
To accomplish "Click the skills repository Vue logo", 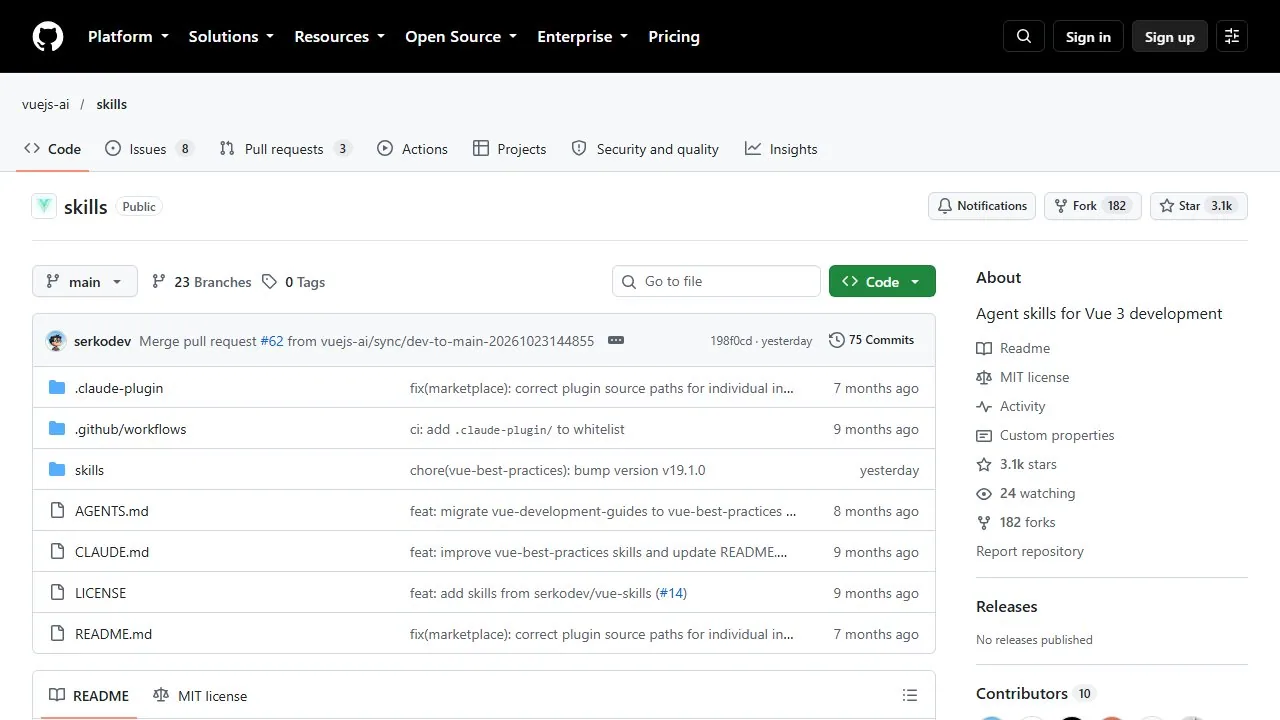I will point(44,206).
